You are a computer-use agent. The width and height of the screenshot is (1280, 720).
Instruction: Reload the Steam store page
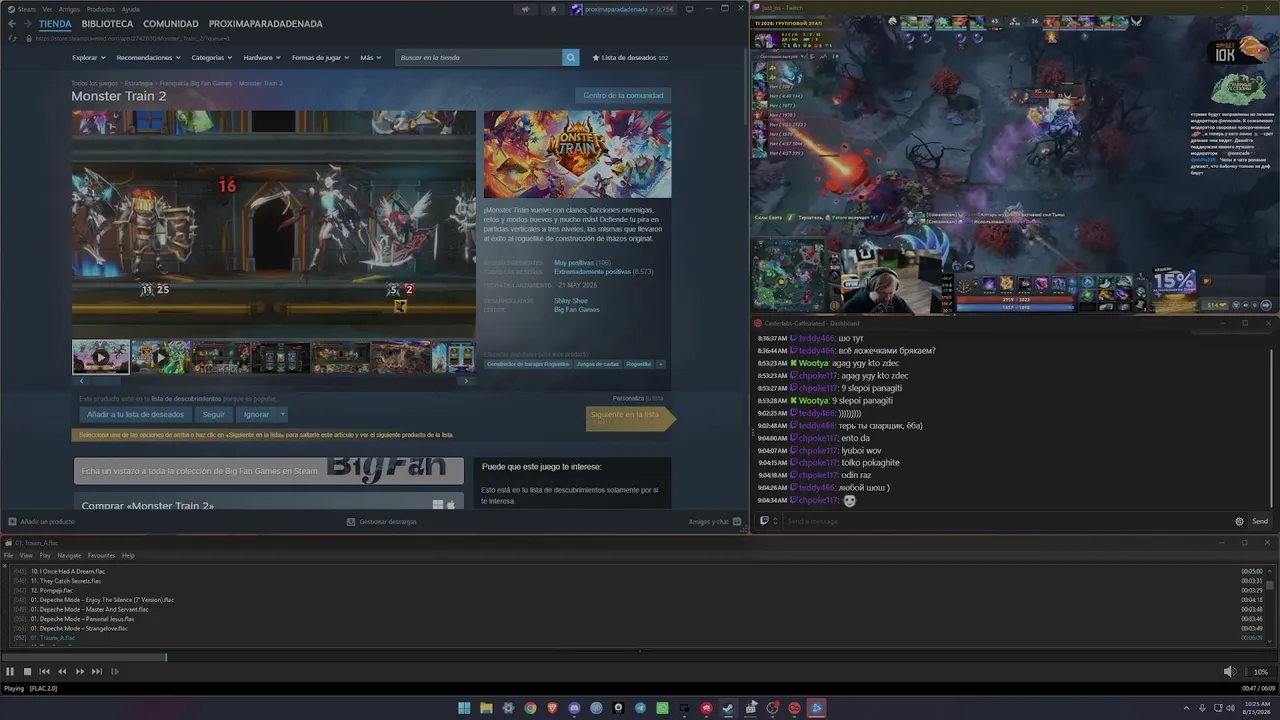[x=12, y=38]
